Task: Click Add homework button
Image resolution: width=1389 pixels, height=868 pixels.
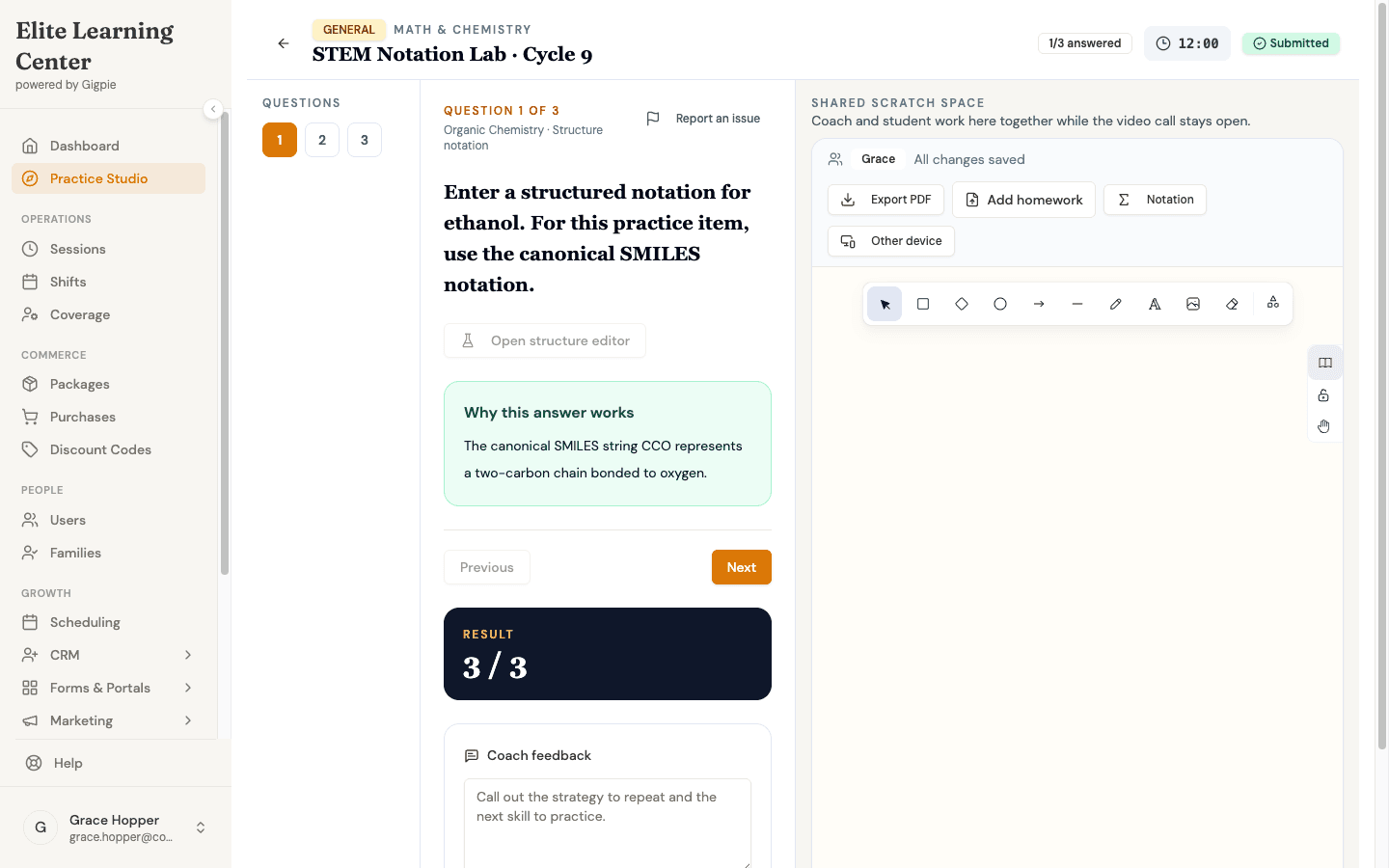Action: [x=1023, y=200]
